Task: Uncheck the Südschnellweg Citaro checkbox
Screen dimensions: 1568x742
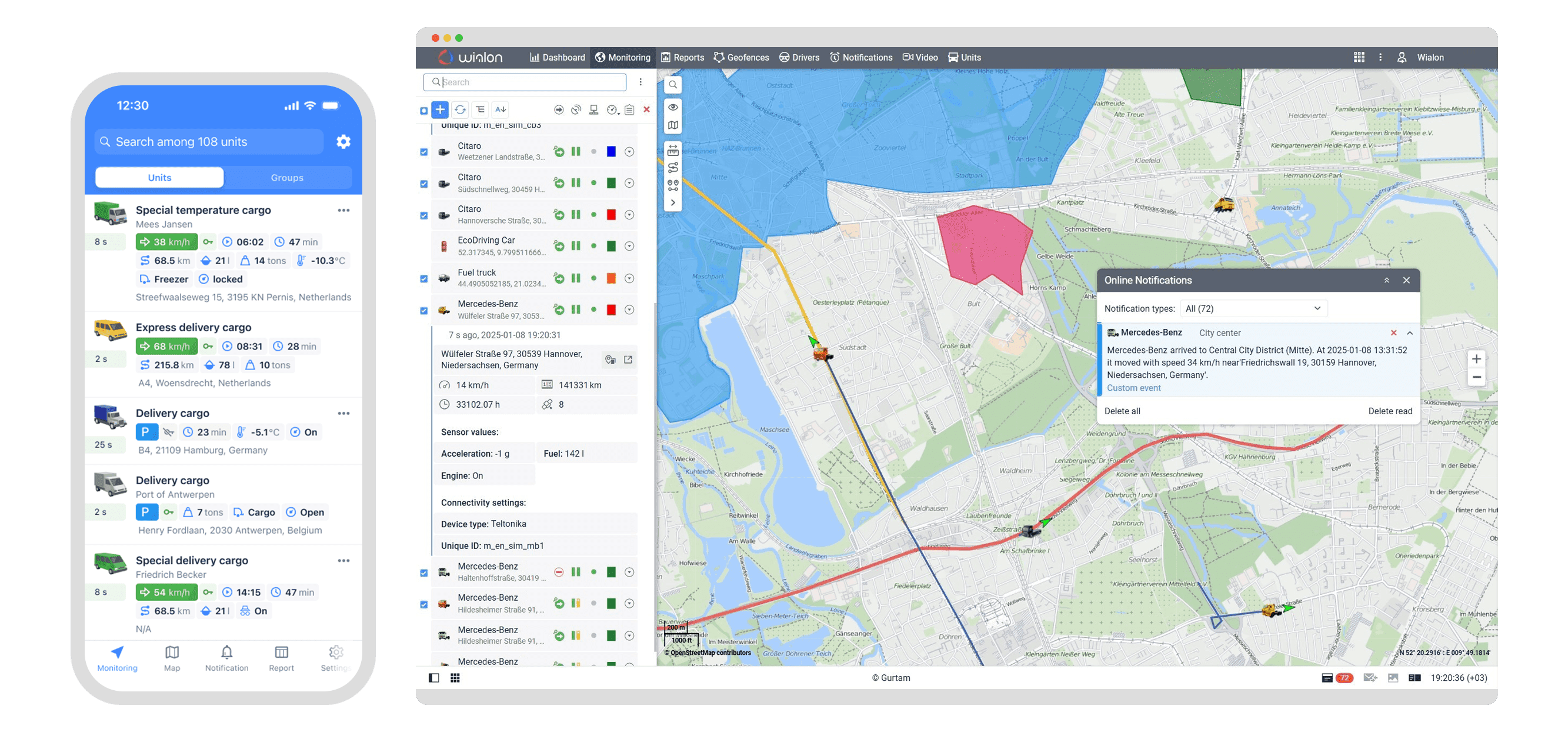Action: click(423, 184)
